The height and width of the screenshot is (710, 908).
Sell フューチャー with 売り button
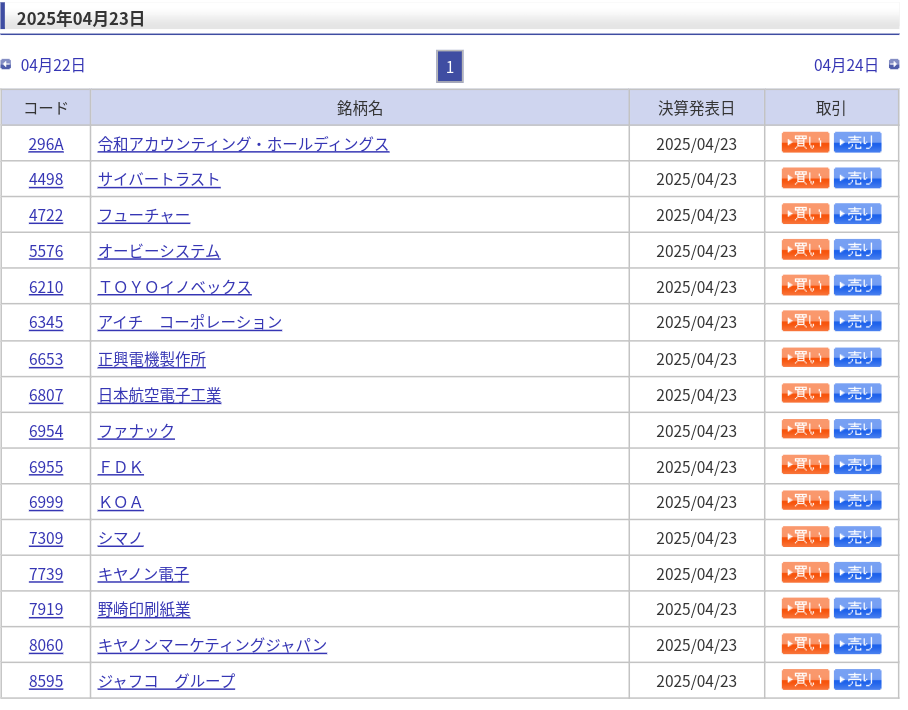[857, 214]
